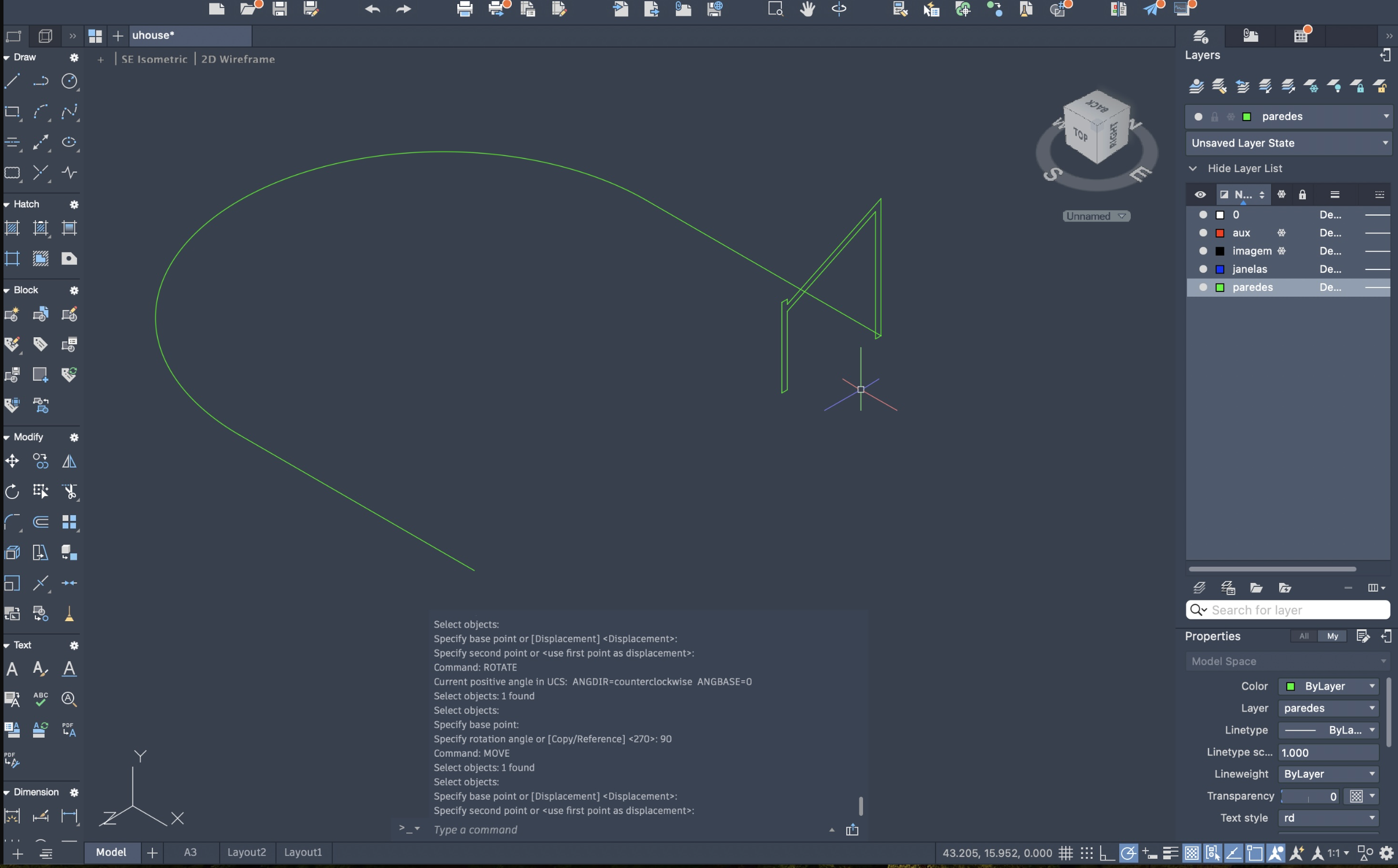Image resolution: width=1398 pixels, height=868 pixels.
Task: Click the Print icon in top toolbar
Action: point(464,9)
